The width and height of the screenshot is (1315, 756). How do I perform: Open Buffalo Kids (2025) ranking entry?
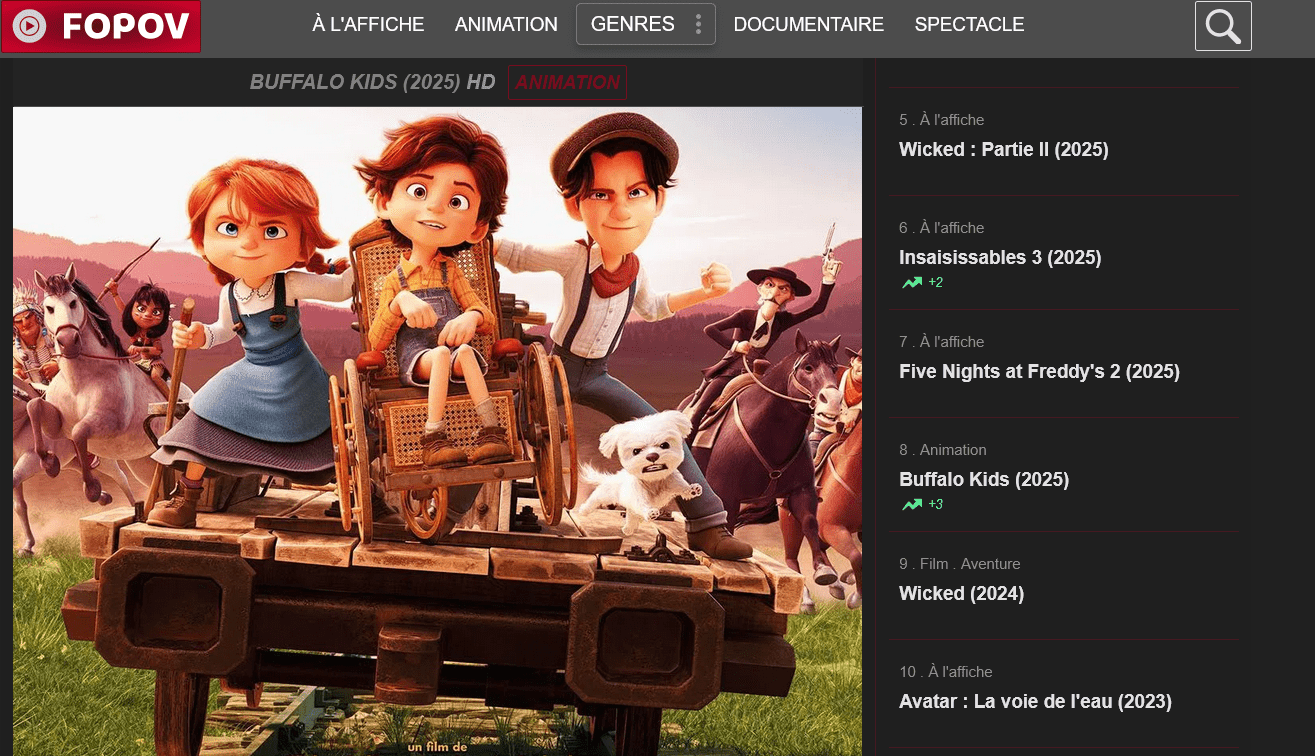coord(984,480)
